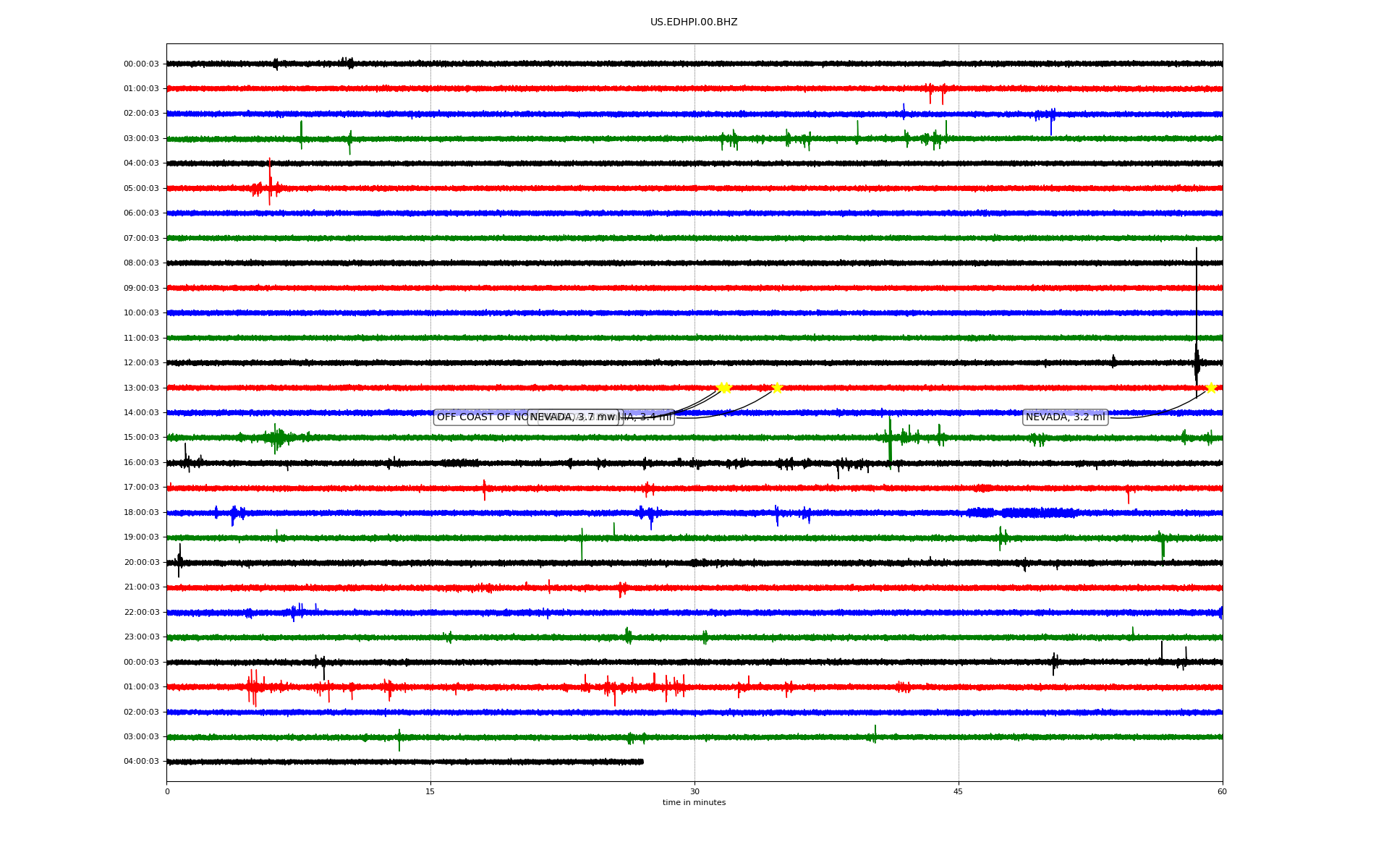
Task: Click the x-axis label 'time in minutes'
Action: click(694, 803)
